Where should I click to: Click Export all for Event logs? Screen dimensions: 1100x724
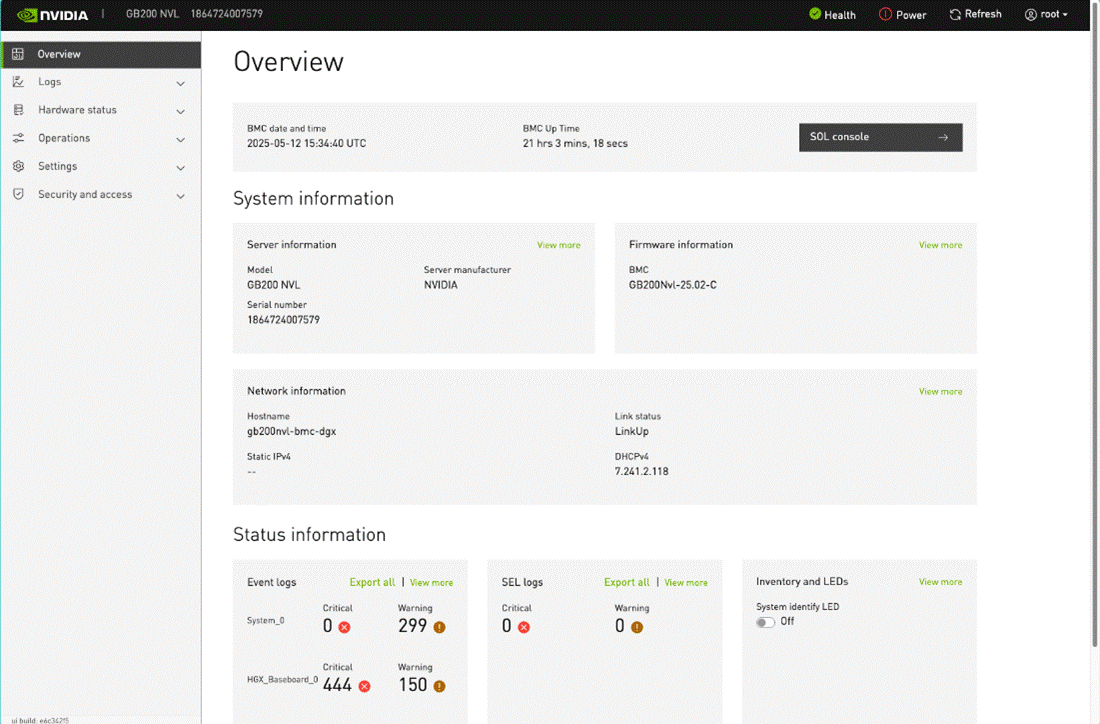(372, 582)
